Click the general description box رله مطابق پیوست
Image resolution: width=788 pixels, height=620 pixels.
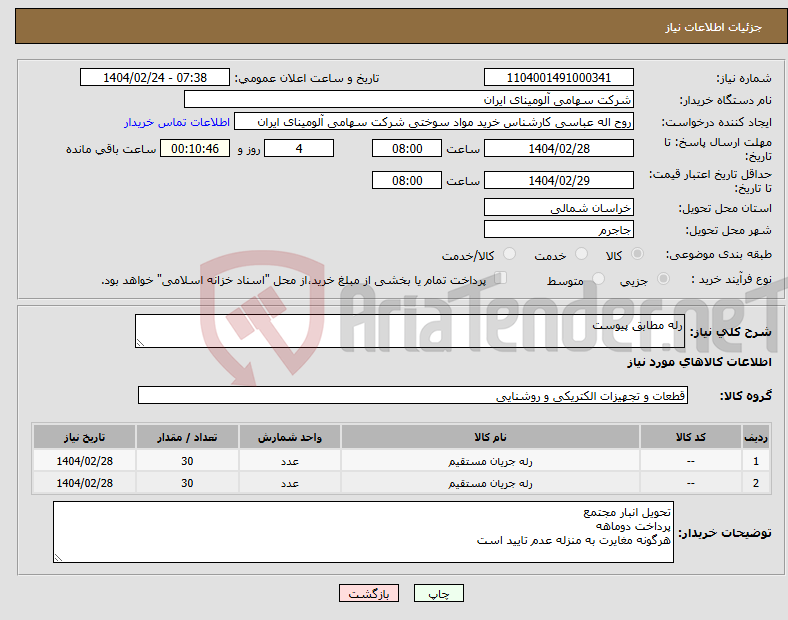click(x=410, y=331)
